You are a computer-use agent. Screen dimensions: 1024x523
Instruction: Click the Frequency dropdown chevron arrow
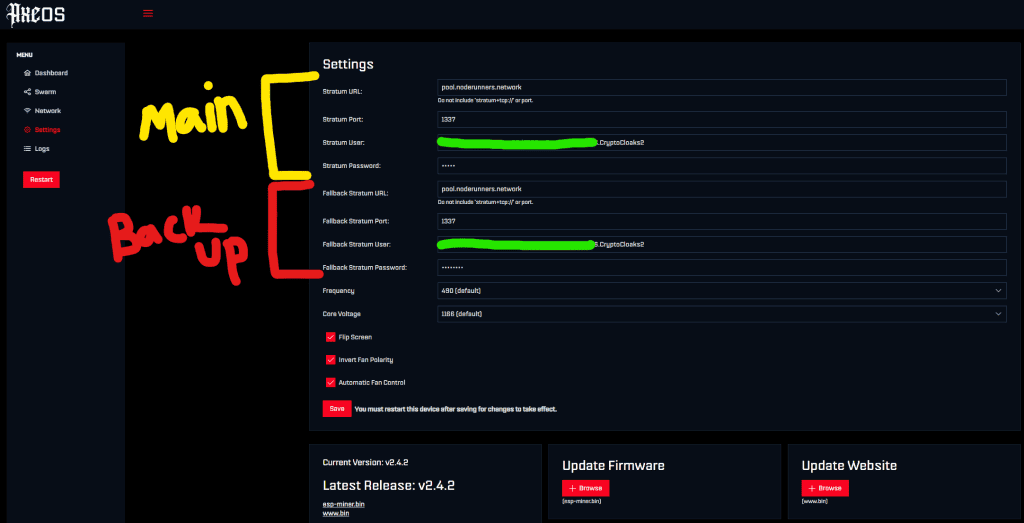point(998,291)
